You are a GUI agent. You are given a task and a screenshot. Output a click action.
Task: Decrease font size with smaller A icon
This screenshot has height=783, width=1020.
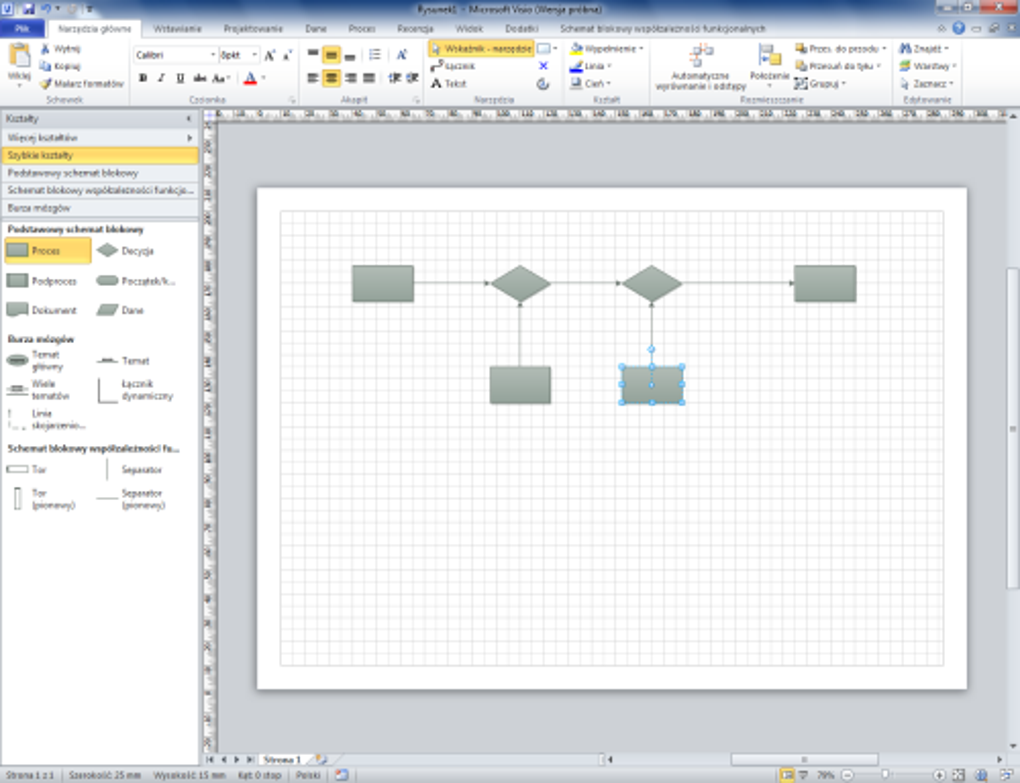(x=287, y=55)
